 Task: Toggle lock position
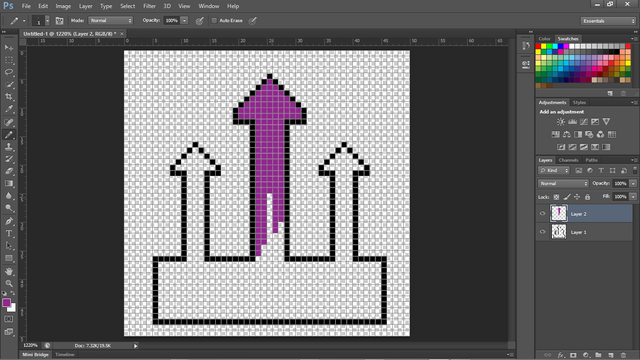(x=577, y=197)
